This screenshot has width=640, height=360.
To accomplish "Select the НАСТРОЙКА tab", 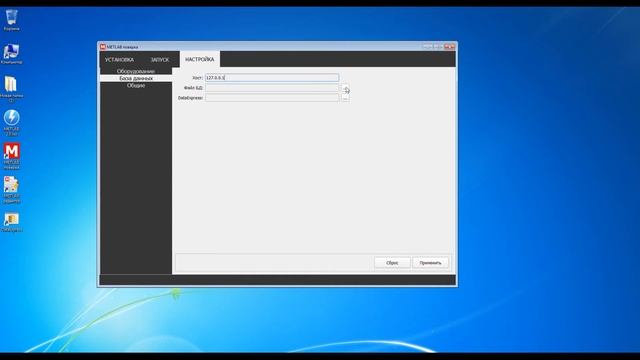I will (200, 60).
